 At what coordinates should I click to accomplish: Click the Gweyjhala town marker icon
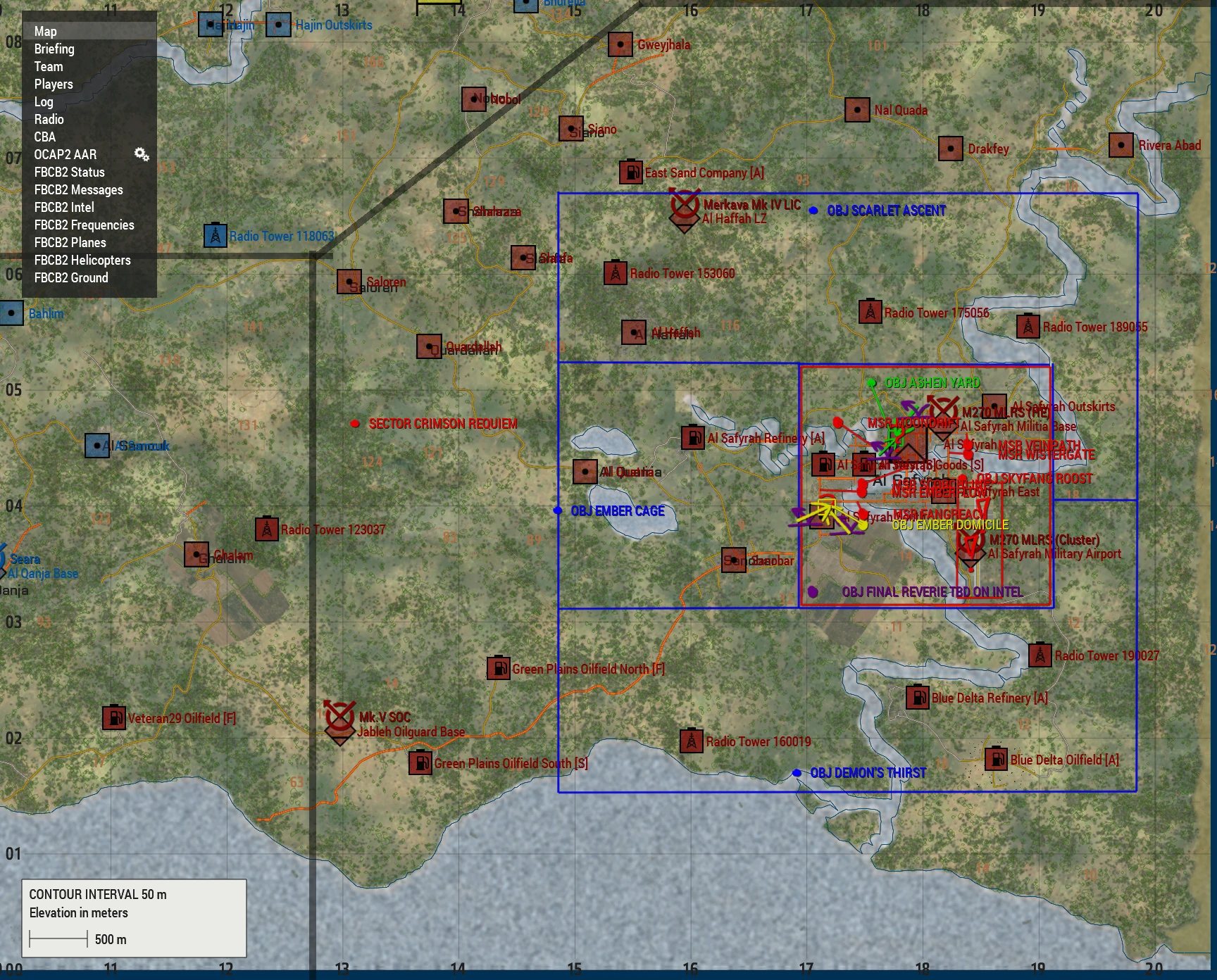click(x=620, y=45)
